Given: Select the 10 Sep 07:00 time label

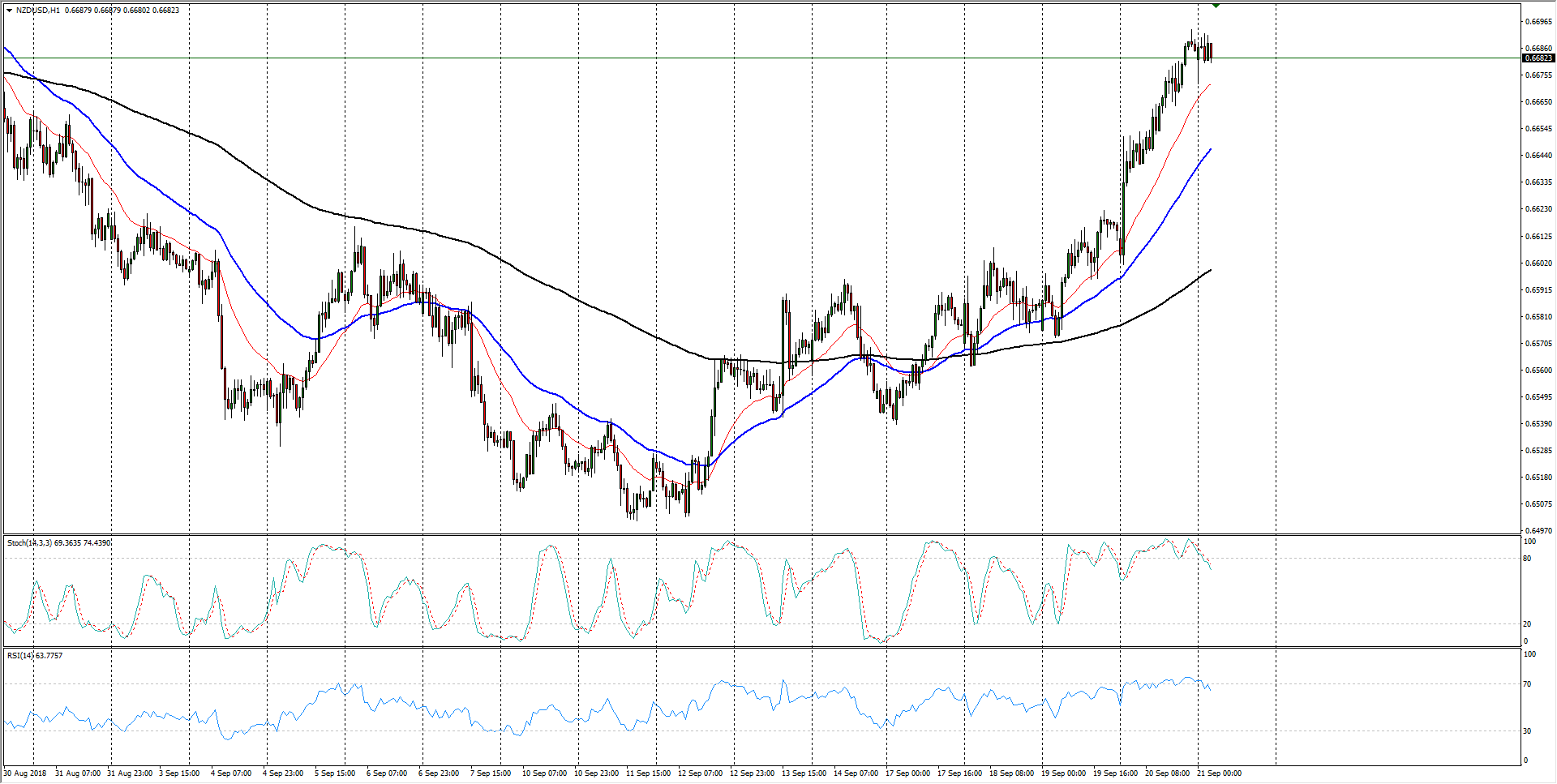Looking at the screenshot, I should click(544, 773).
